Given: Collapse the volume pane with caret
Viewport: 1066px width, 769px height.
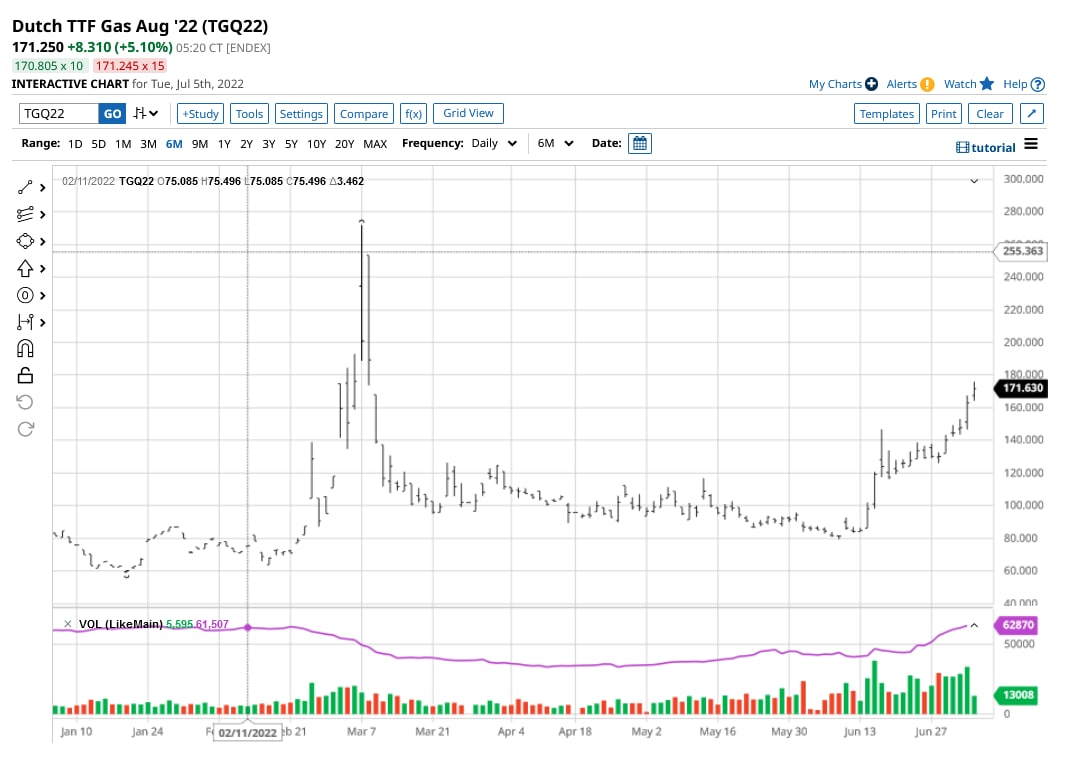Looking at the screenshot, I should coord(974,625).
